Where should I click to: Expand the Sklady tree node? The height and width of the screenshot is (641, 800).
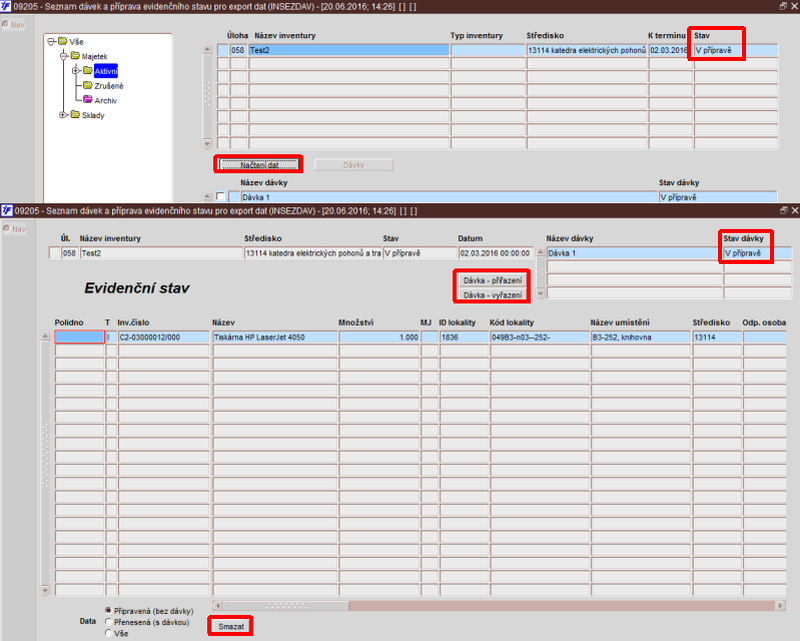point(63,115)
